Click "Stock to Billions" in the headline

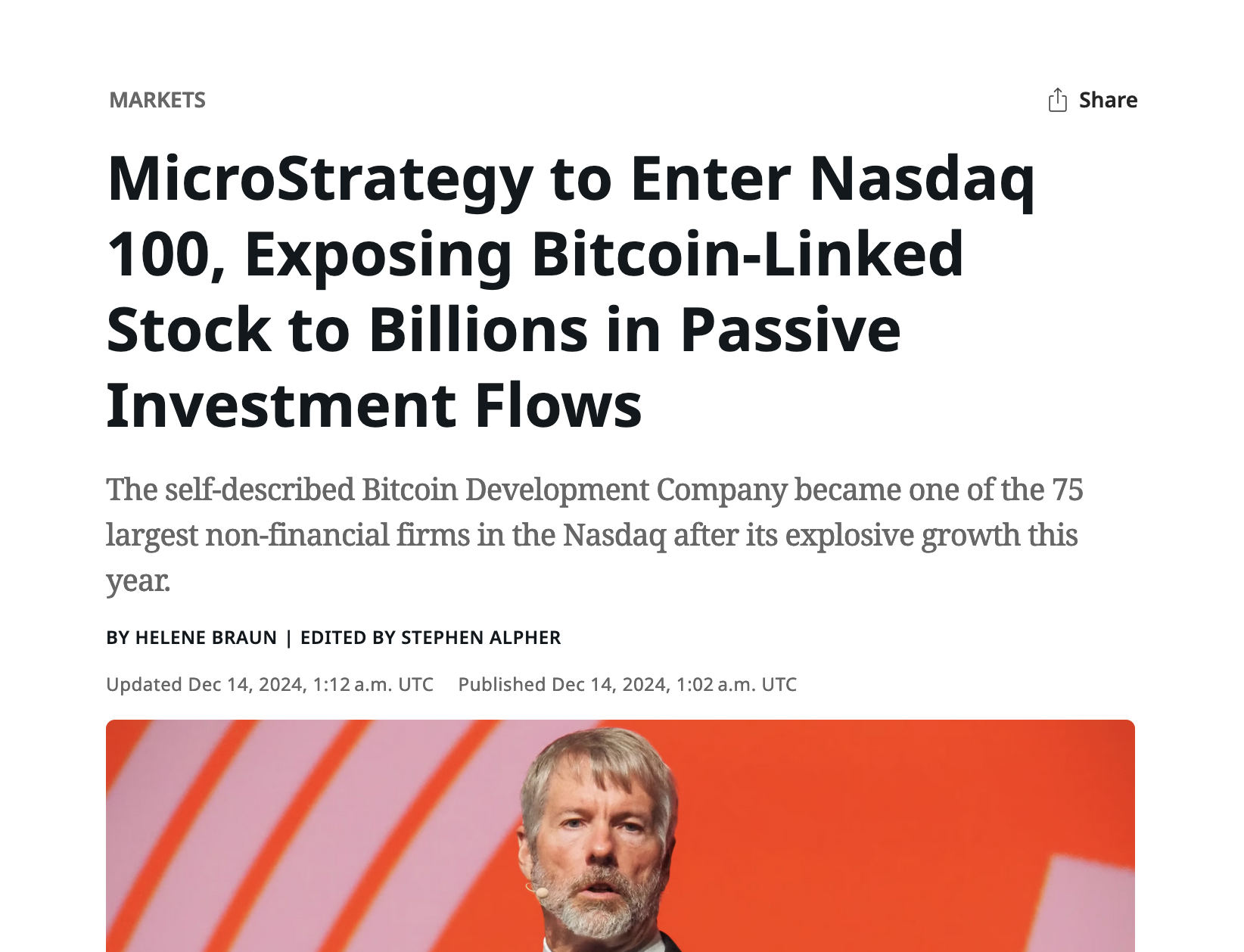(x=347, y=331)
